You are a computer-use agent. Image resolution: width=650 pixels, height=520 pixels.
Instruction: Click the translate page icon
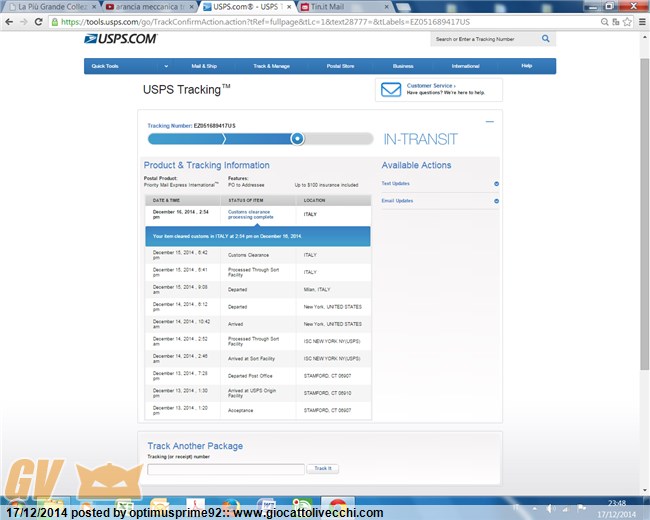616,22
